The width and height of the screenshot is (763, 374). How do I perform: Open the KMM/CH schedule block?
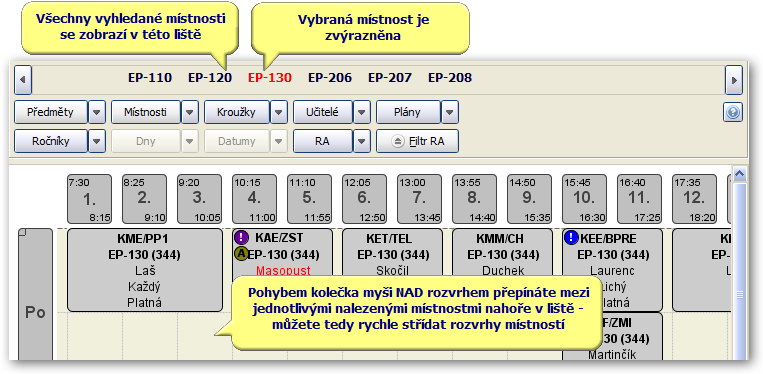pyautogui.click(x=502, y=253)
